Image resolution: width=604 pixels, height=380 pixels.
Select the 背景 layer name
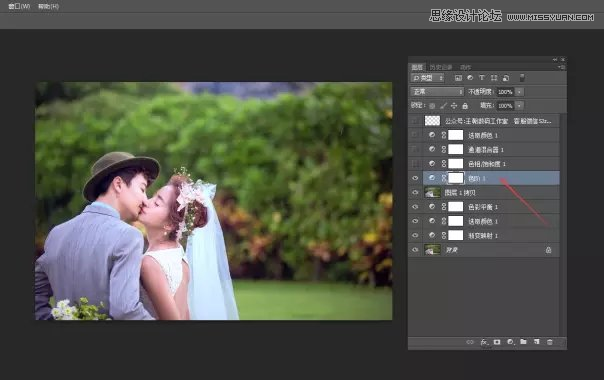451,250
